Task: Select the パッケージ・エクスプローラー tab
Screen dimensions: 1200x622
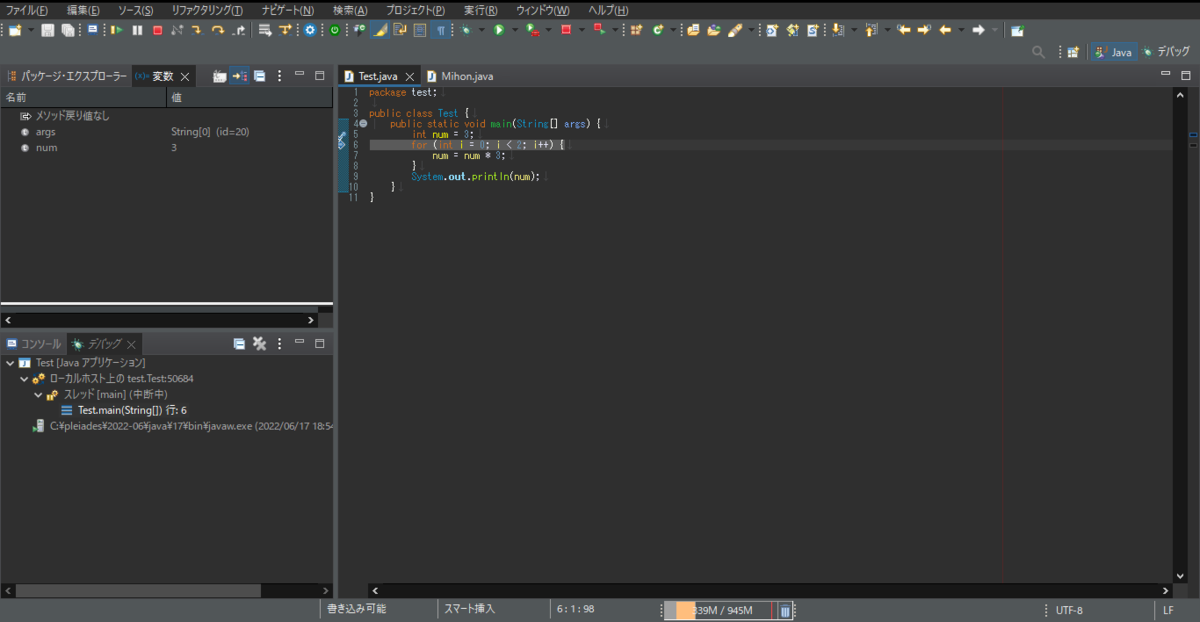Action: point(66,76)
